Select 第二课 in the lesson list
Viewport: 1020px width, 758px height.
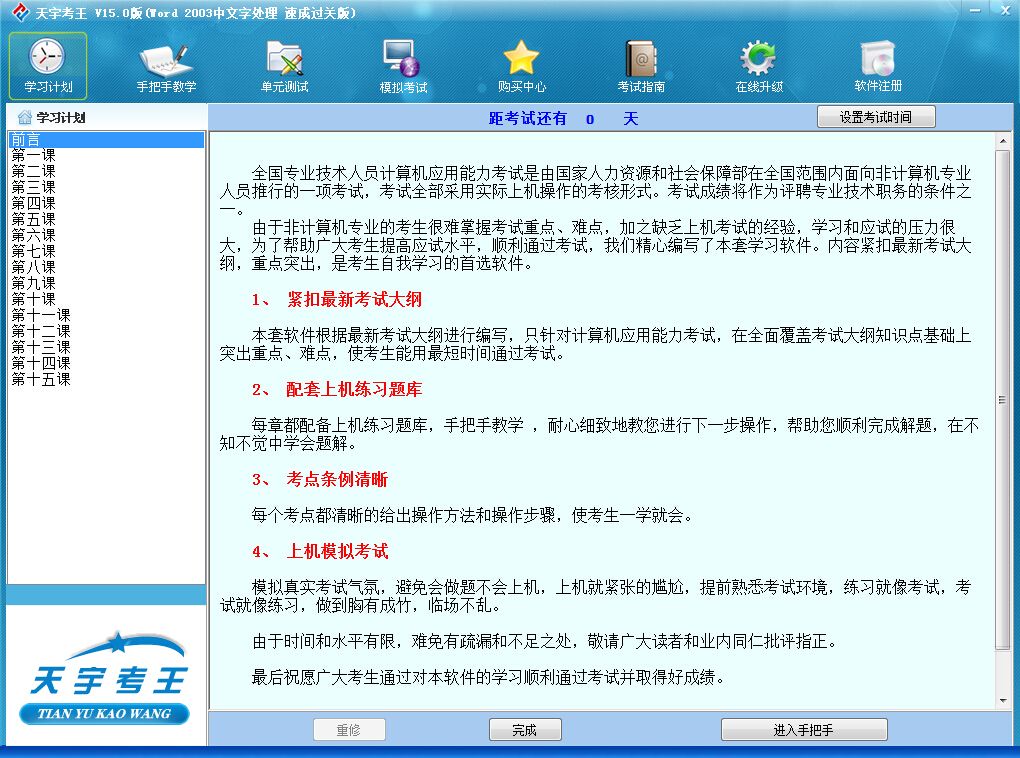[106, 171]
